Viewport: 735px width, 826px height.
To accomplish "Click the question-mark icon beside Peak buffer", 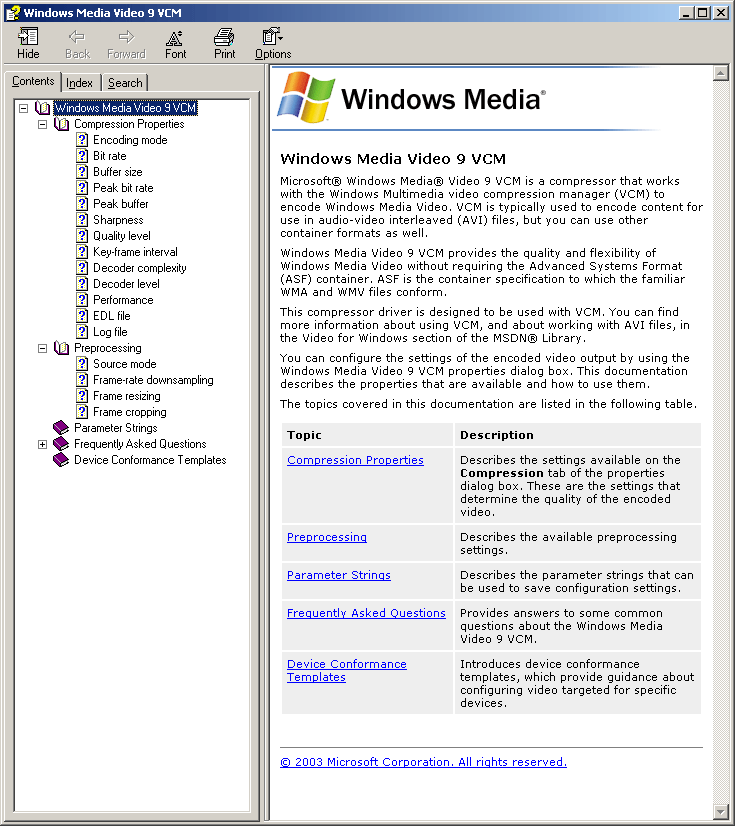I will [82, 204].
